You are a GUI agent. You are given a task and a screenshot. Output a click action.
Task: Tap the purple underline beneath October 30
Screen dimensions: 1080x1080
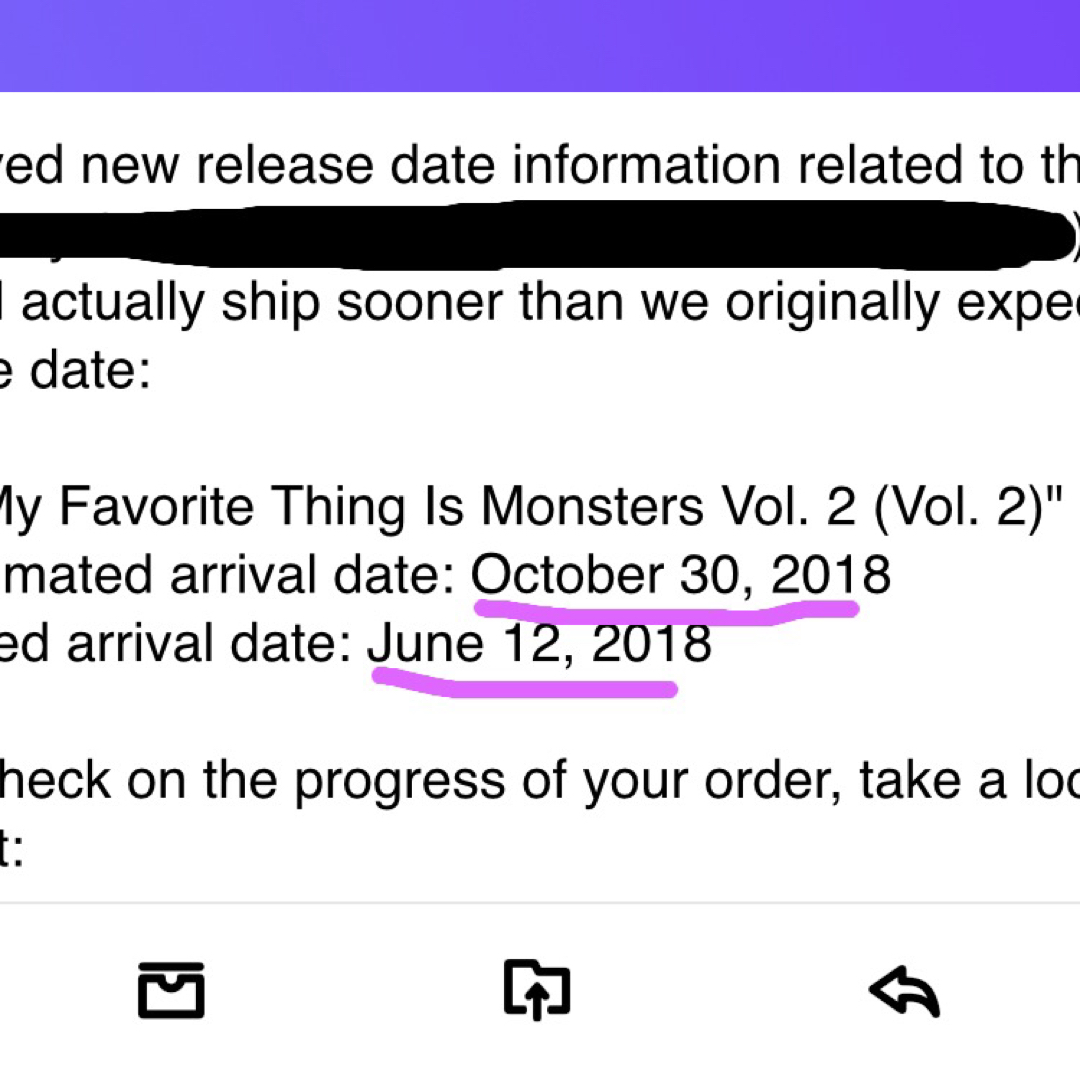pyautogui.click(x=666, y=608)
